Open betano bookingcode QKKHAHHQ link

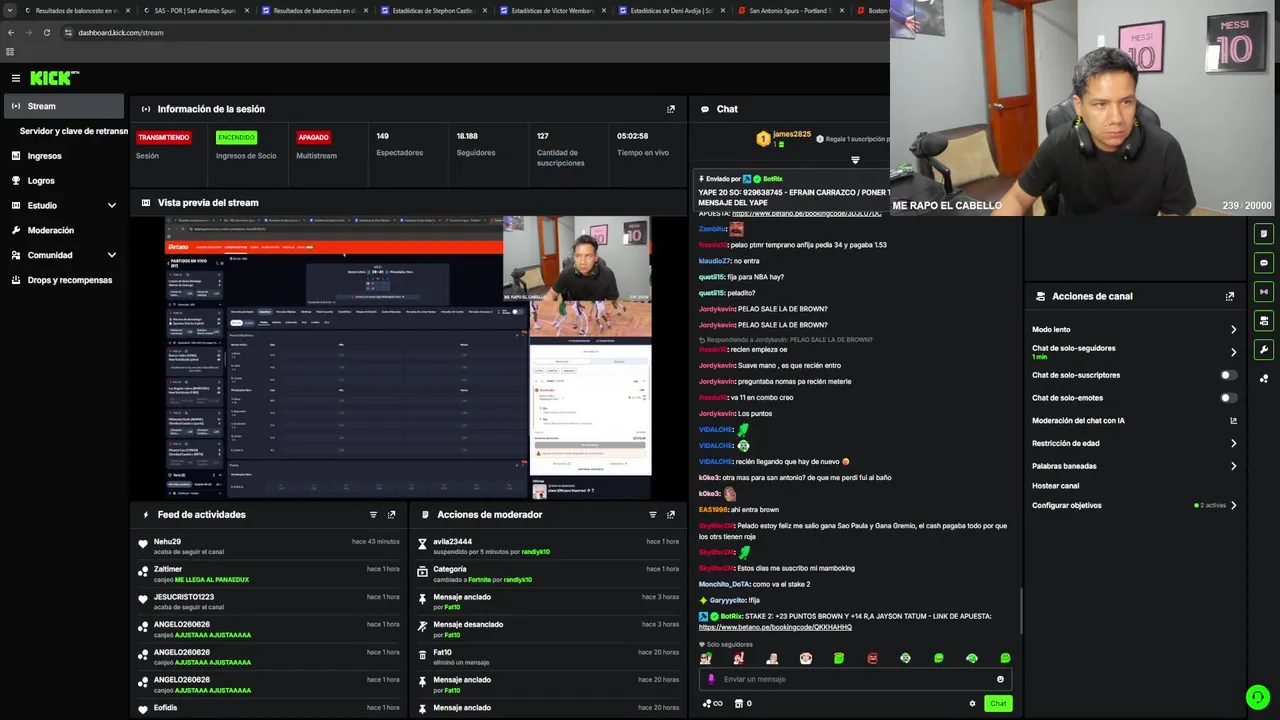pyautogui.click(x=775, y=628)
